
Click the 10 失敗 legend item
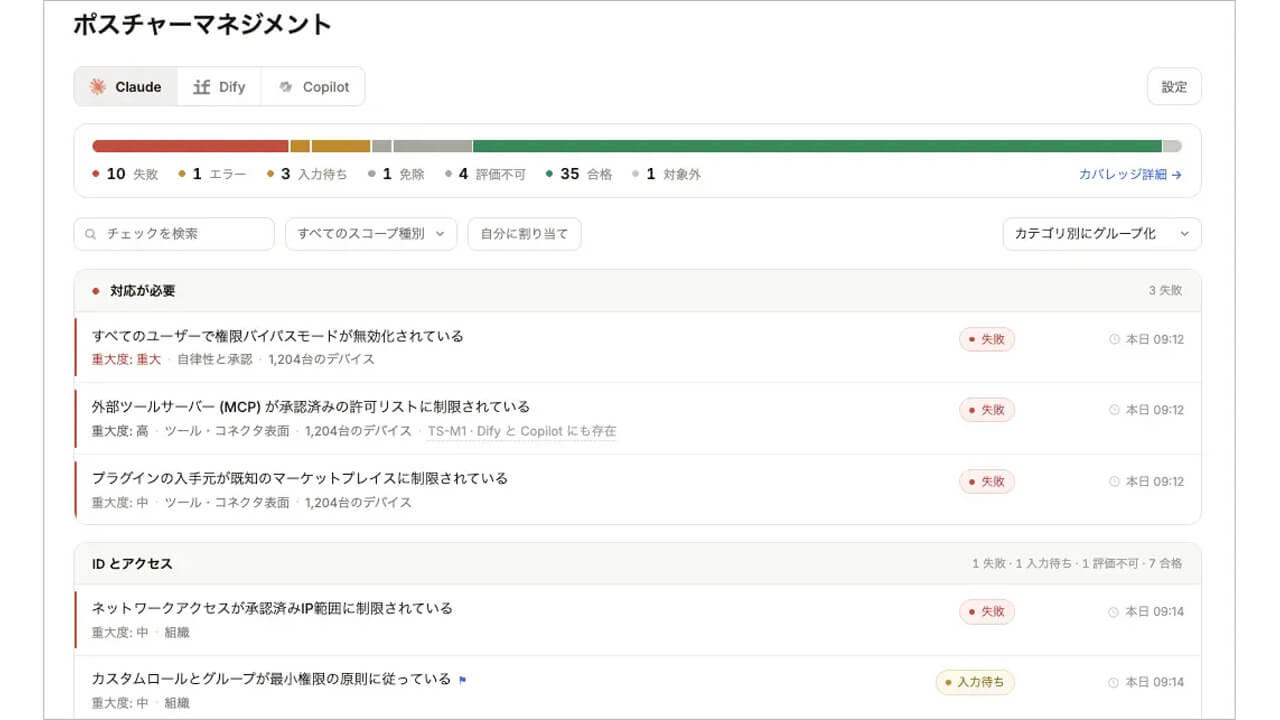(x=125, y=174)
